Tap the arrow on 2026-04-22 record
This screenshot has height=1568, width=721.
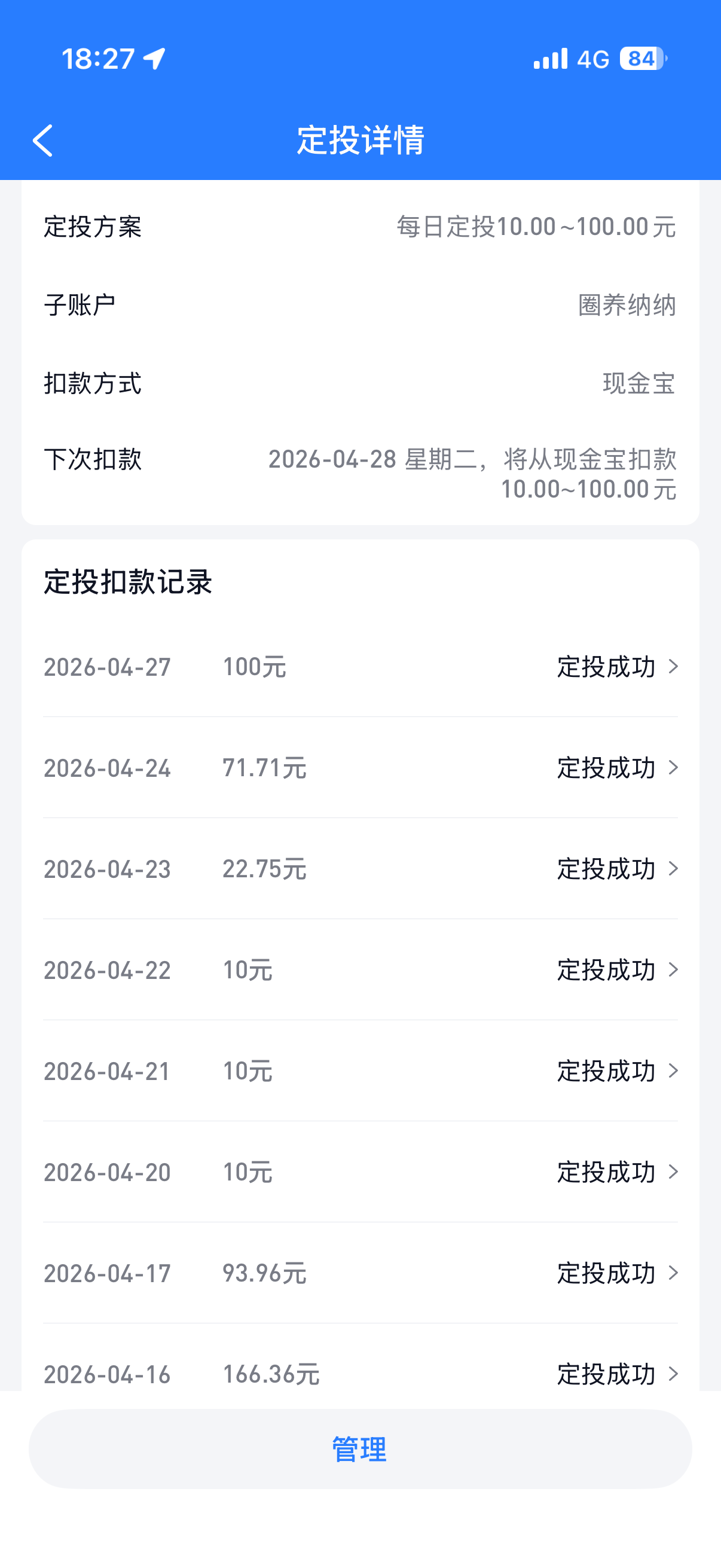(x=673, y=969)
